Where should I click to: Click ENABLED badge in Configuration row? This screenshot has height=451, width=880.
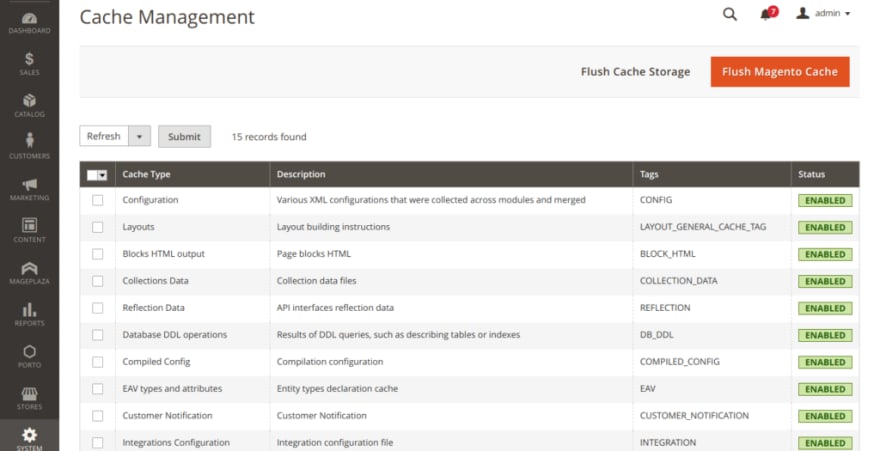[825, 200]
